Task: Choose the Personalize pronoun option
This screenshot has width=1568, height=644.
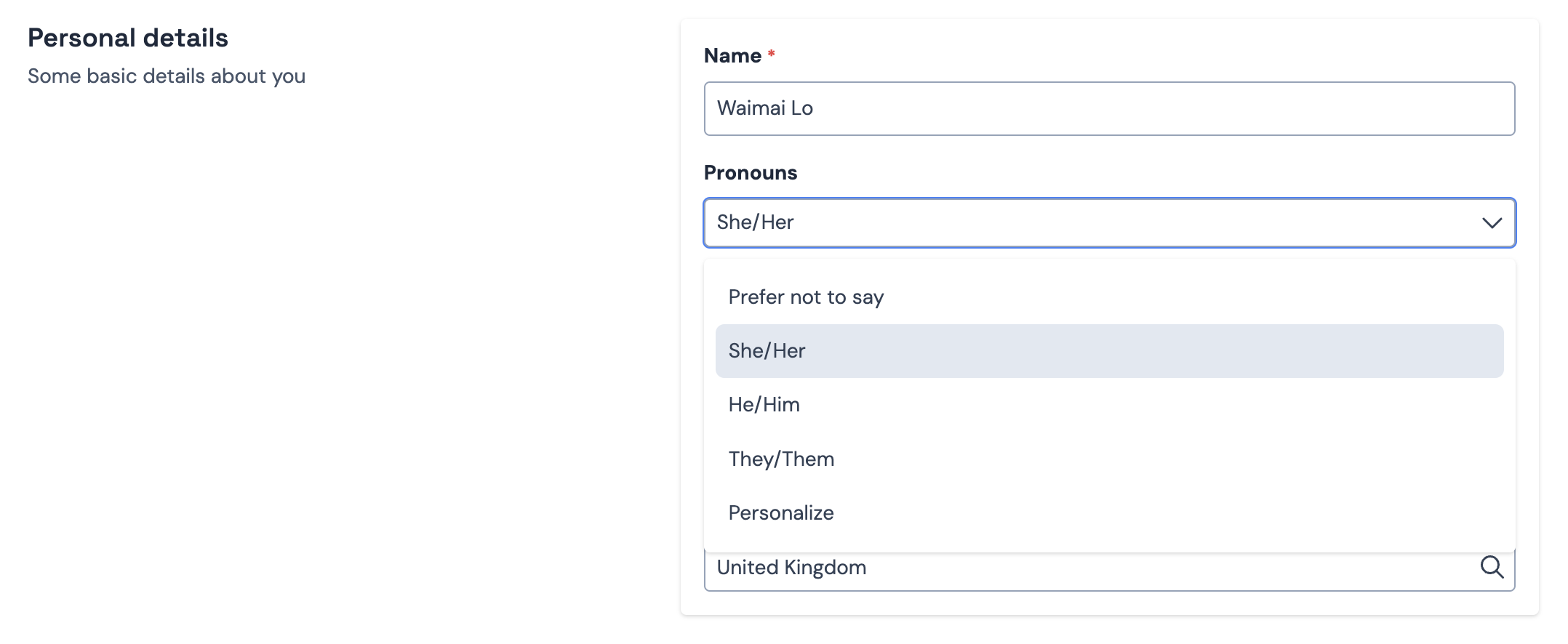Action: 781,513
